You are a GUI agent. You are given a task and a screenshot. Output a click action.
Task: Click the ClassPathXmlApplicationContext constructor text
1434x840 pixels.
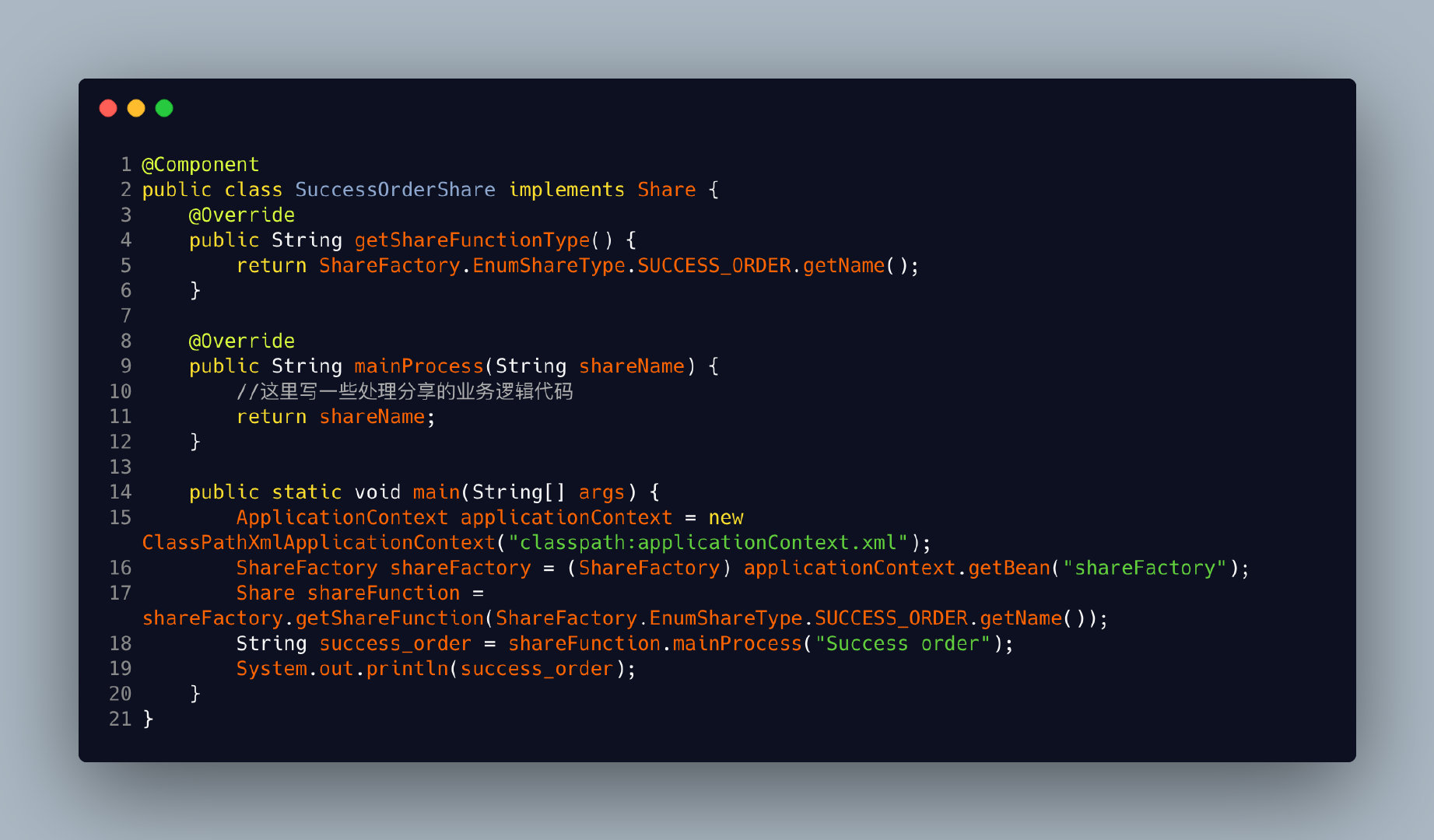(x=319, y=543)
